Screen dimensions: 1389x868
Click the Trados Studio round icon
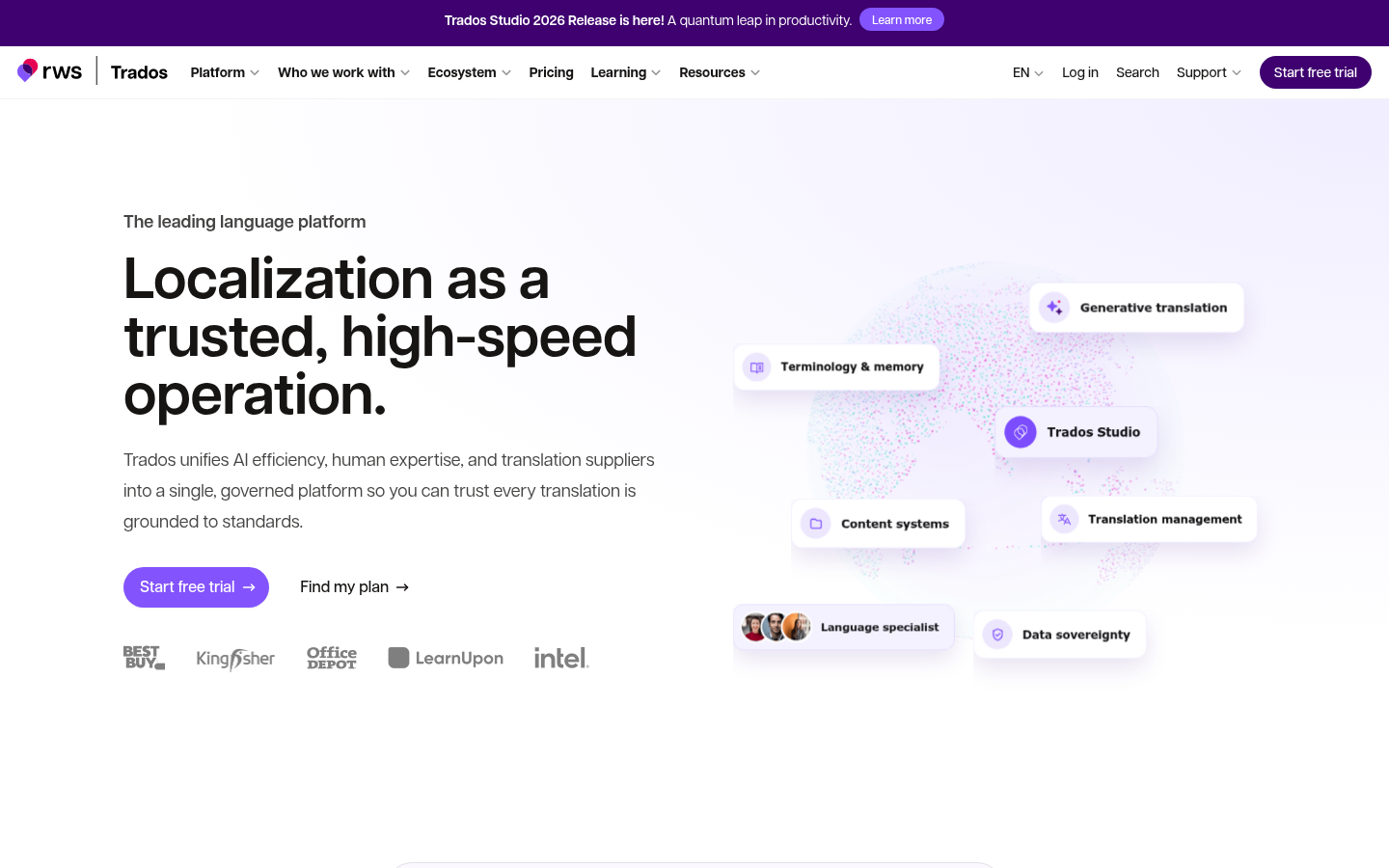coord(1021,432)
